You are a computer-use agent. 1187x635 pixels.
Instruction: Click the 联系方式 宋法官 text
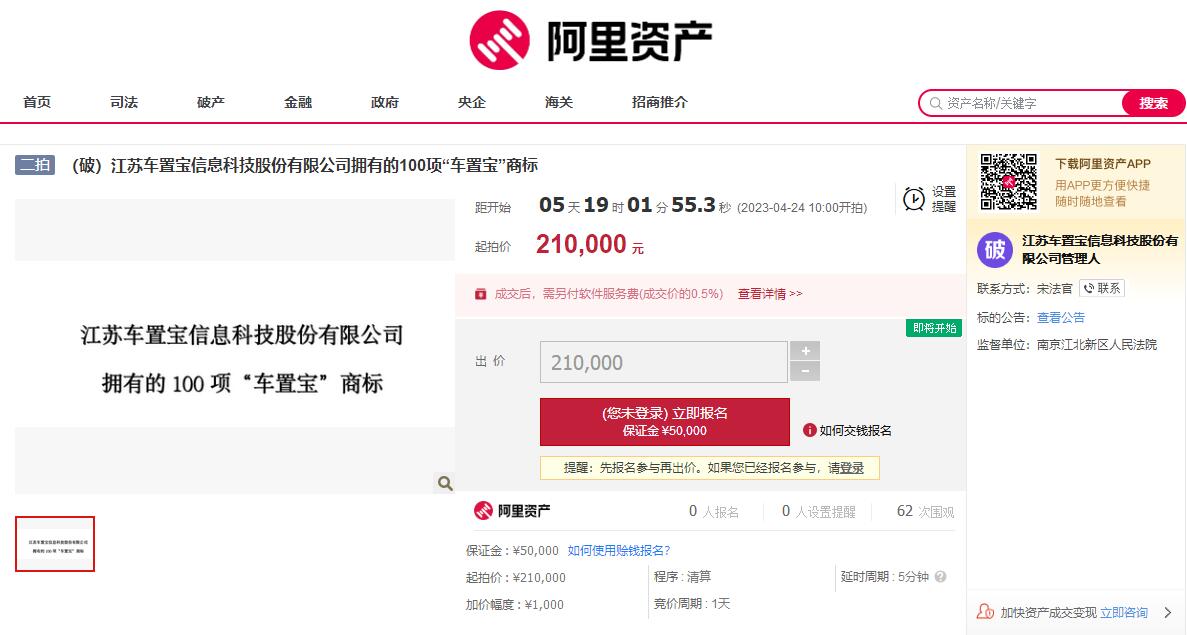1024,288
